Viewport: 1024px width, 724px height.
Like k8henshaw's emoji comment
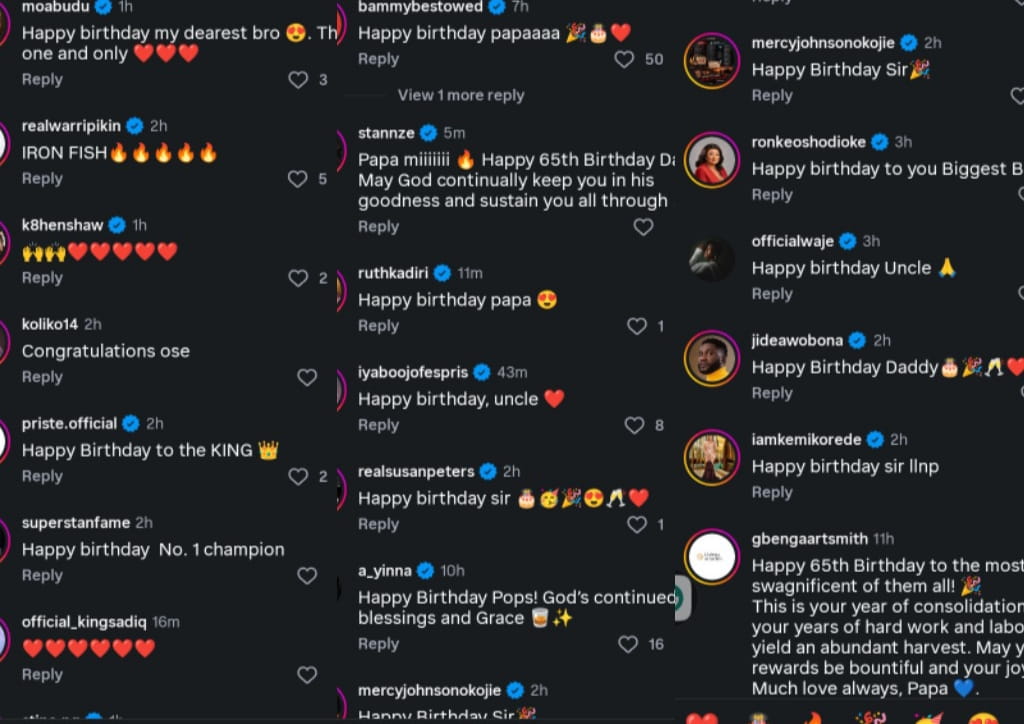click(x=298, y=278)
